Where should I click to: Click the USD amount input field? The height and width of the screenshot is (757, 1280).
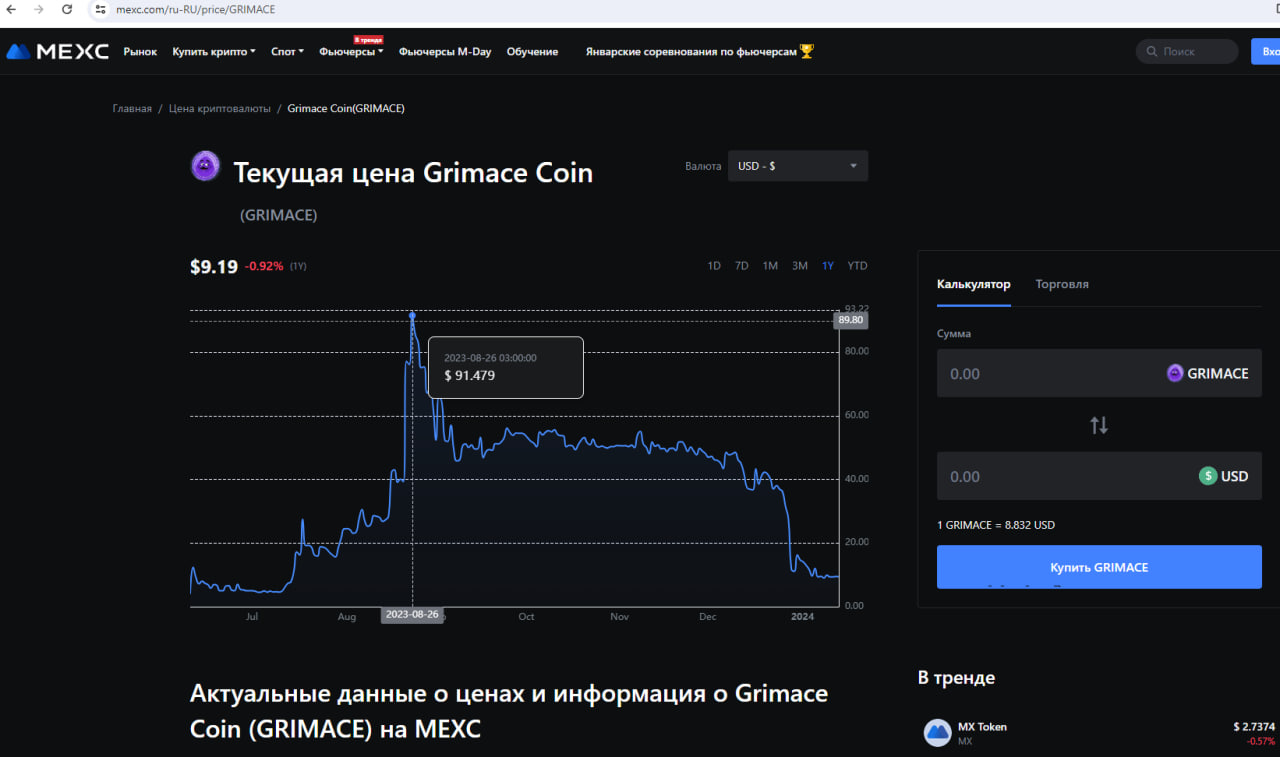pyautogui.click(x=1099, y=476)
